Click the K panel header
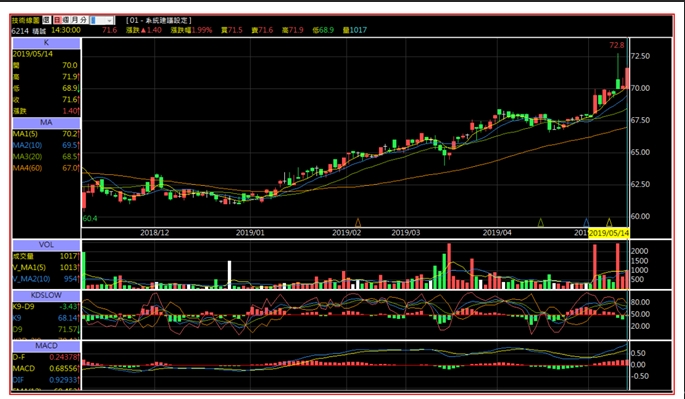 46,43
